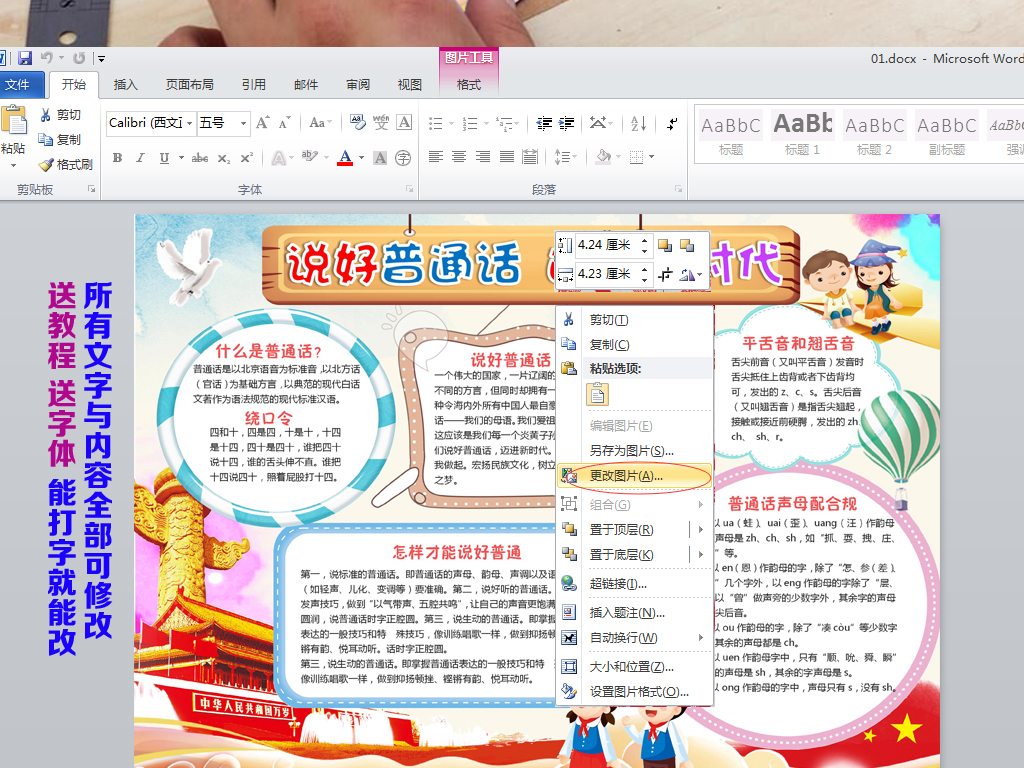Click the Clear Formatting icon
Screen dimensions: 1024x768
click(356, 120)
